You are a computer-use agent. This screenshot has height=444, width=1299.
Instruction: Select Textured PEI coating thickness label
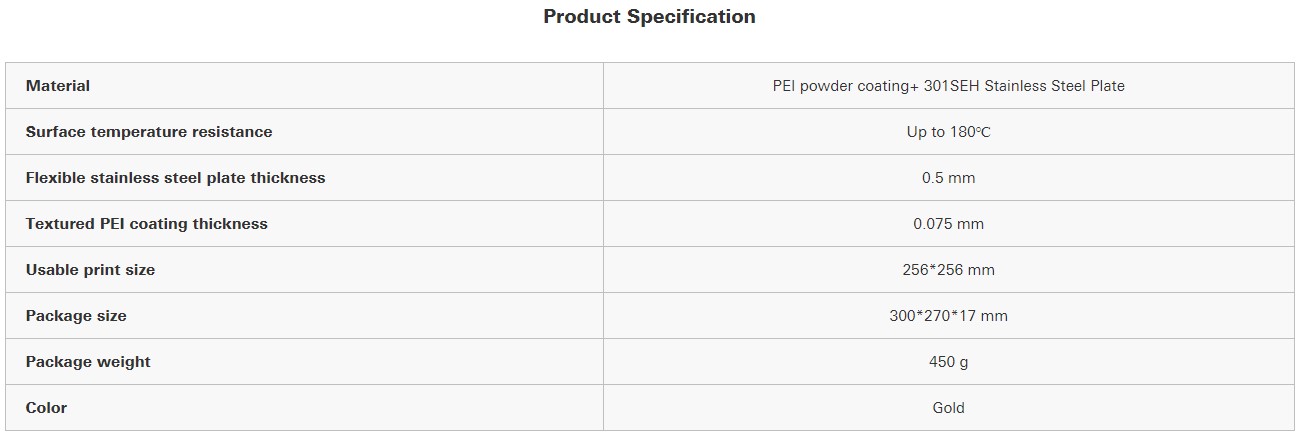click(147, 224)
